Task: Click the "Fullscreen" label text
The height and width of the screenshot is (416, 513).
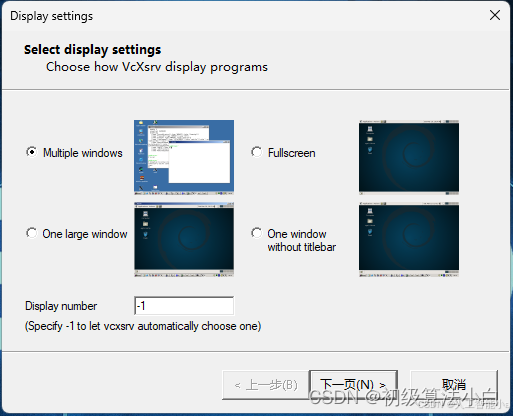Action: click(x=292, y=153)
